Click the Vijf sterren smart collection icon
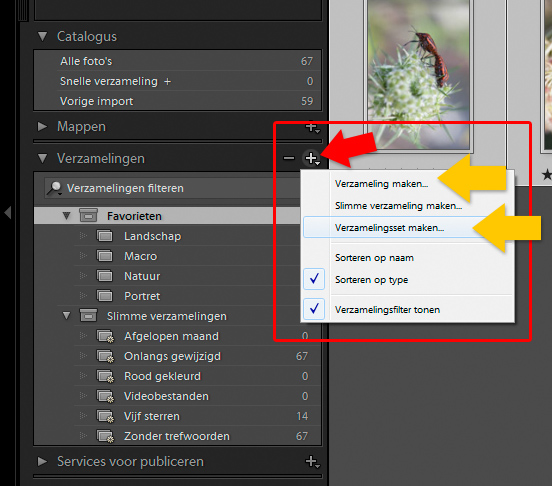 coord(105,417)
